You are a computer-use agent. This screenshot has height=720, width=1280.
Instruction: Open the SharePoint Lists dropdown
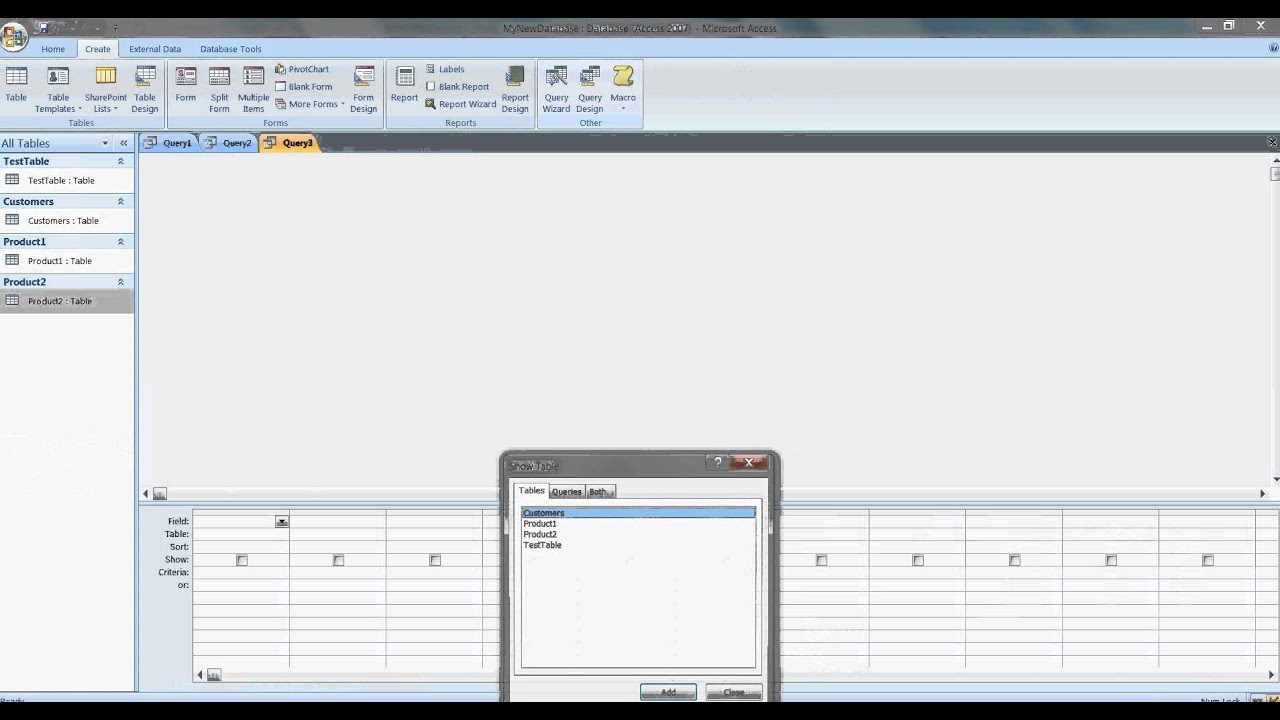105,103
